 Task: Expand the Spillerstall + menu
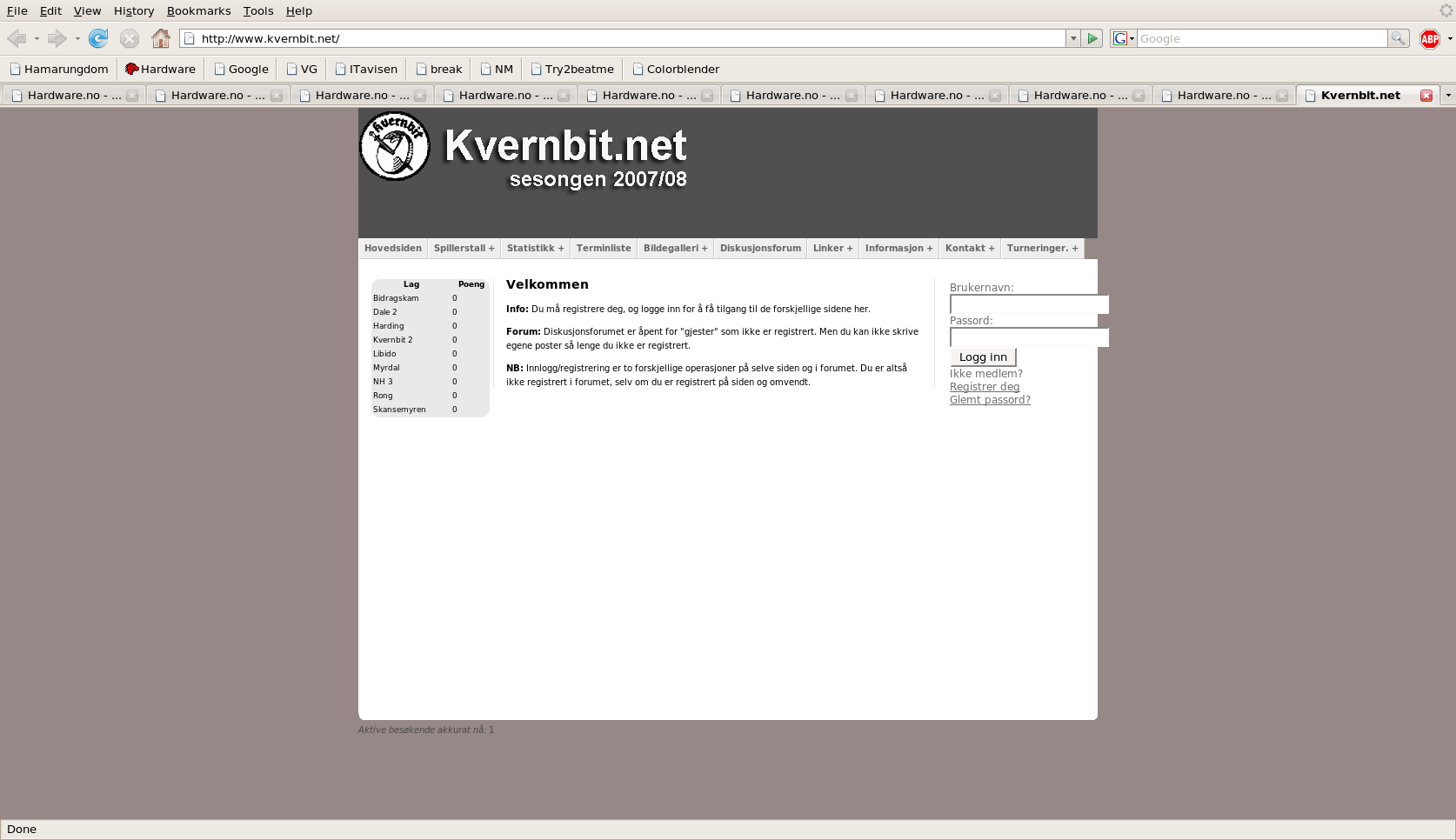click(x=464, y=249)
